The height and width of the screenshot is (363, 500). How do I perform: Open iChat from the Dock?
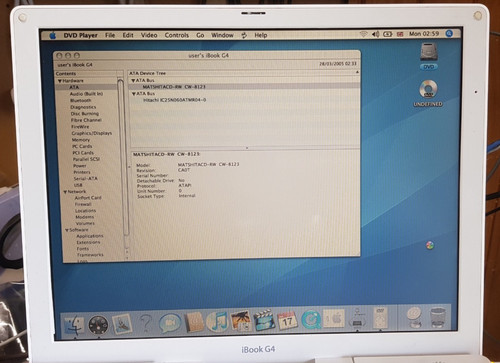click(170, 323)
